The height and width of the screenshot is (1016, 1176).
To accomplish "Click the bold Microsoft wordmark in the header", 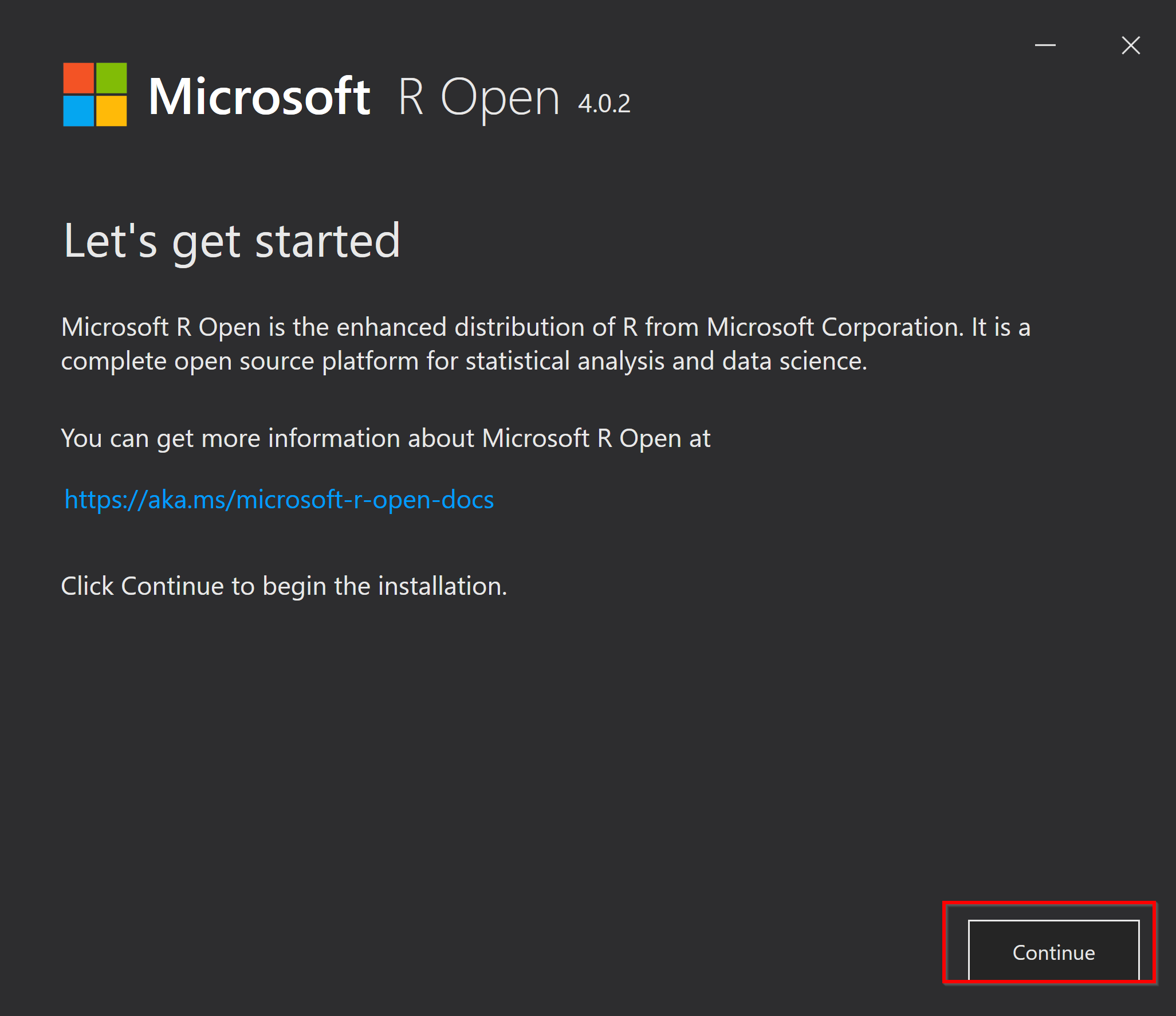I will click(259, 96).
